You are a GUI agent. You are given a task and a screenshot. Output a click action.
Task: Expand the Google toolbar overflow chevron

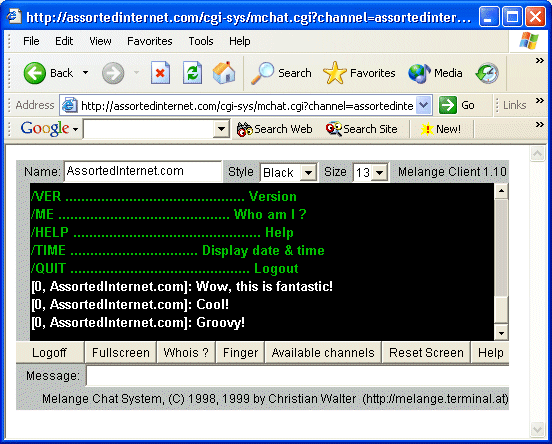(x=540, y=124)
